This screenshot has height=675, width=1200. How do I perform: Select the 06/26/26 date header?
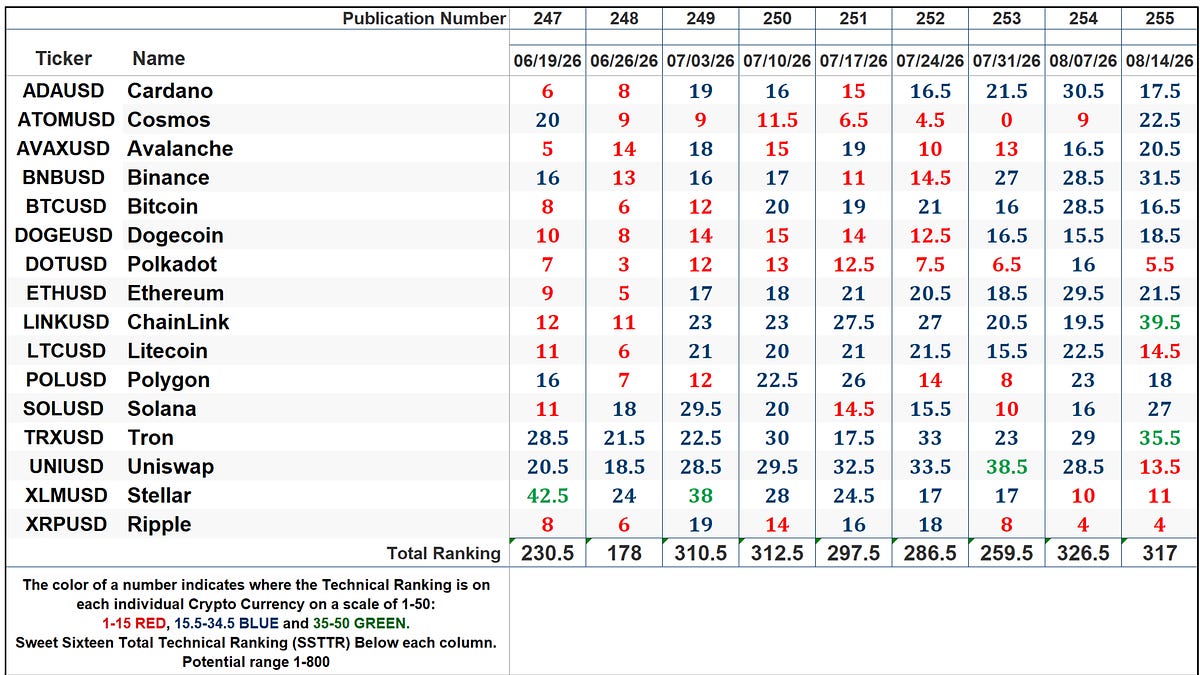[x=624, y=61]
